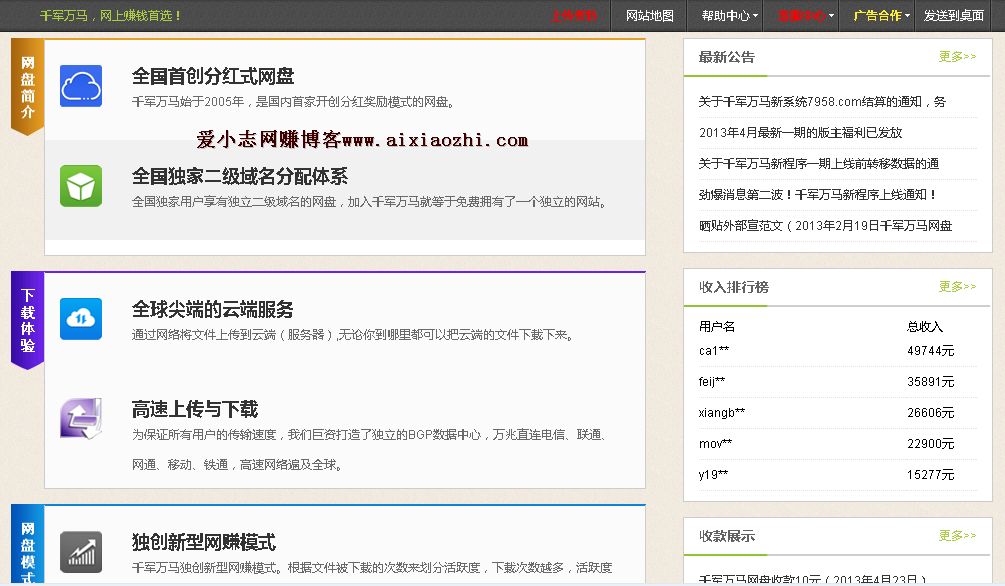Click 更多>> in the 收入排行榜 panel
Image resolution: width=1005 pixels, height=586 pixels.
957,287
